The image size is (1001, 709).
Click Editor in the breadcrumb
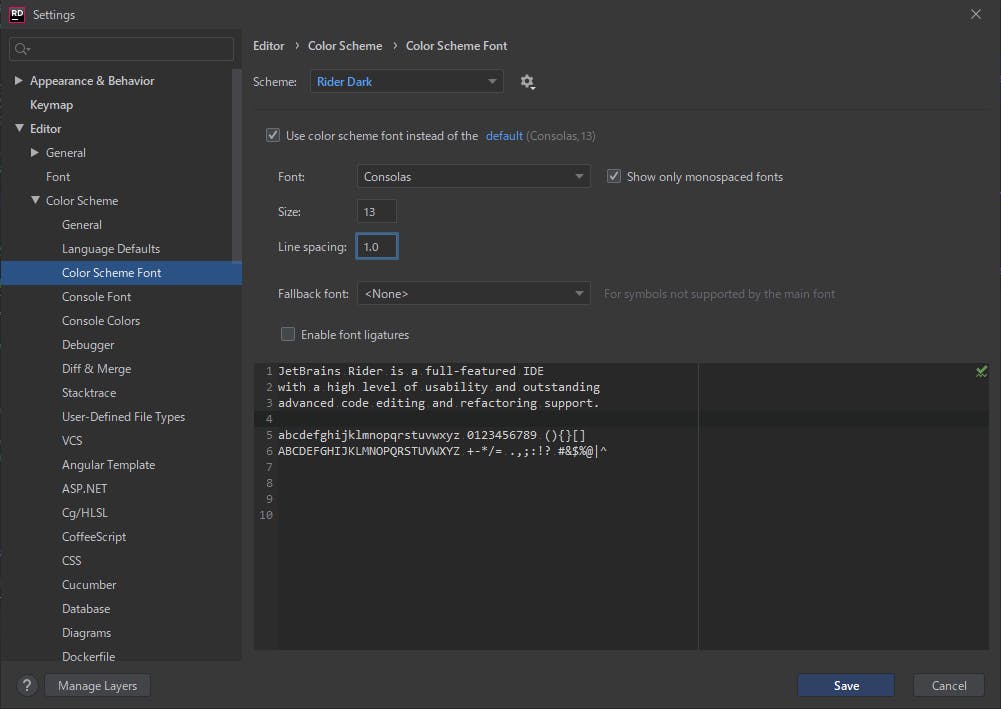coord(269,46)
